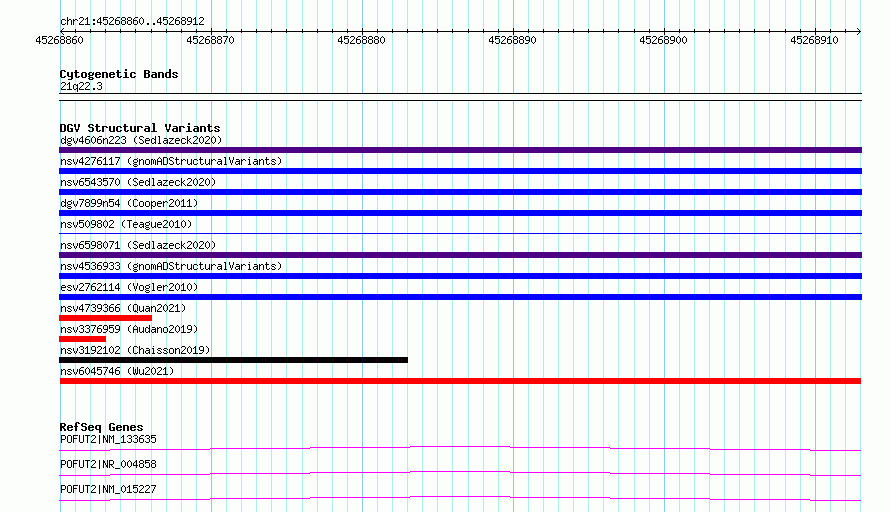This screenshot has height=512, width=890.
Task: Click the blue bar under nsv6543570
Action: (460, 192)
